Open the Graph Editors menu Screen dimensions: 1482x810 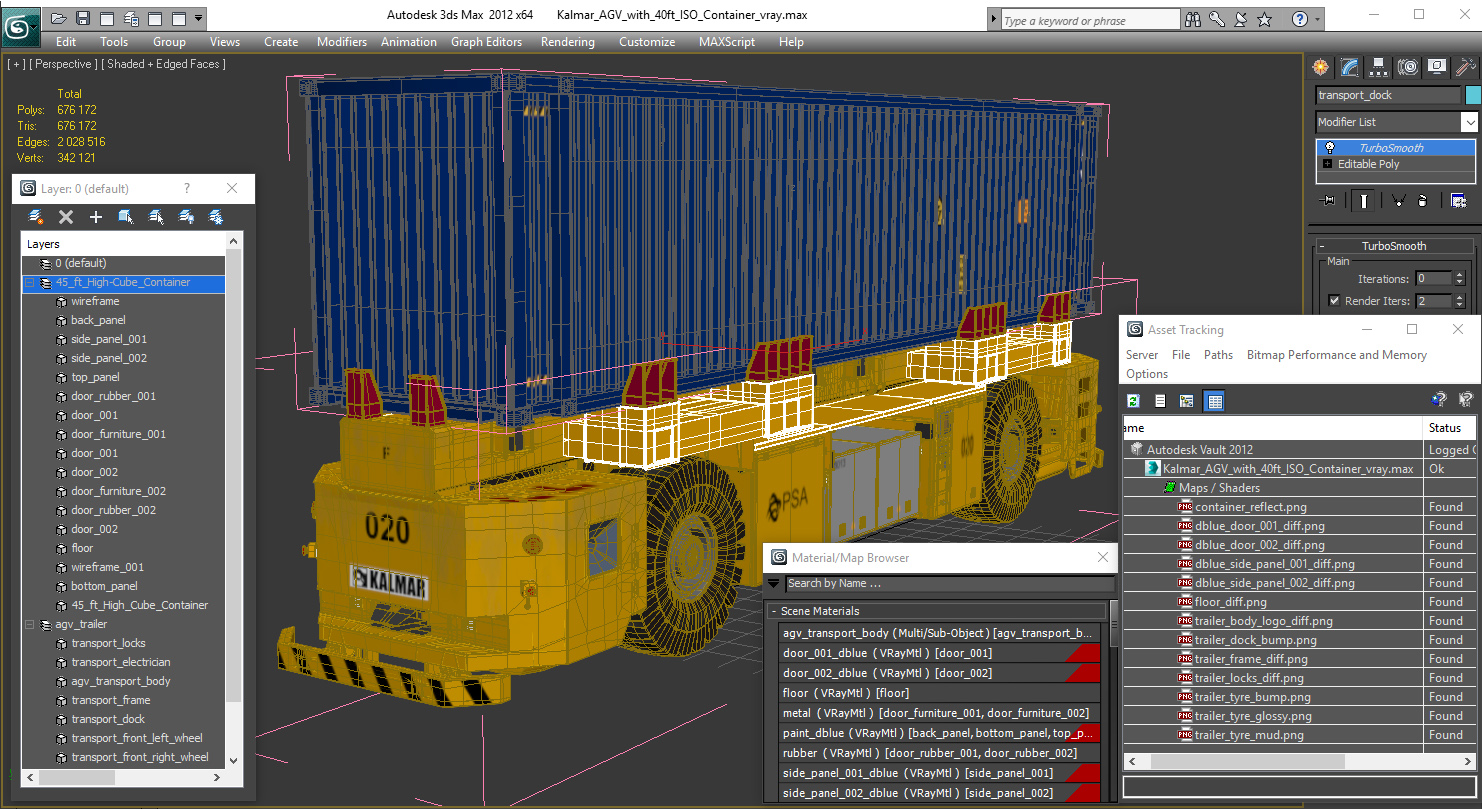487,42
